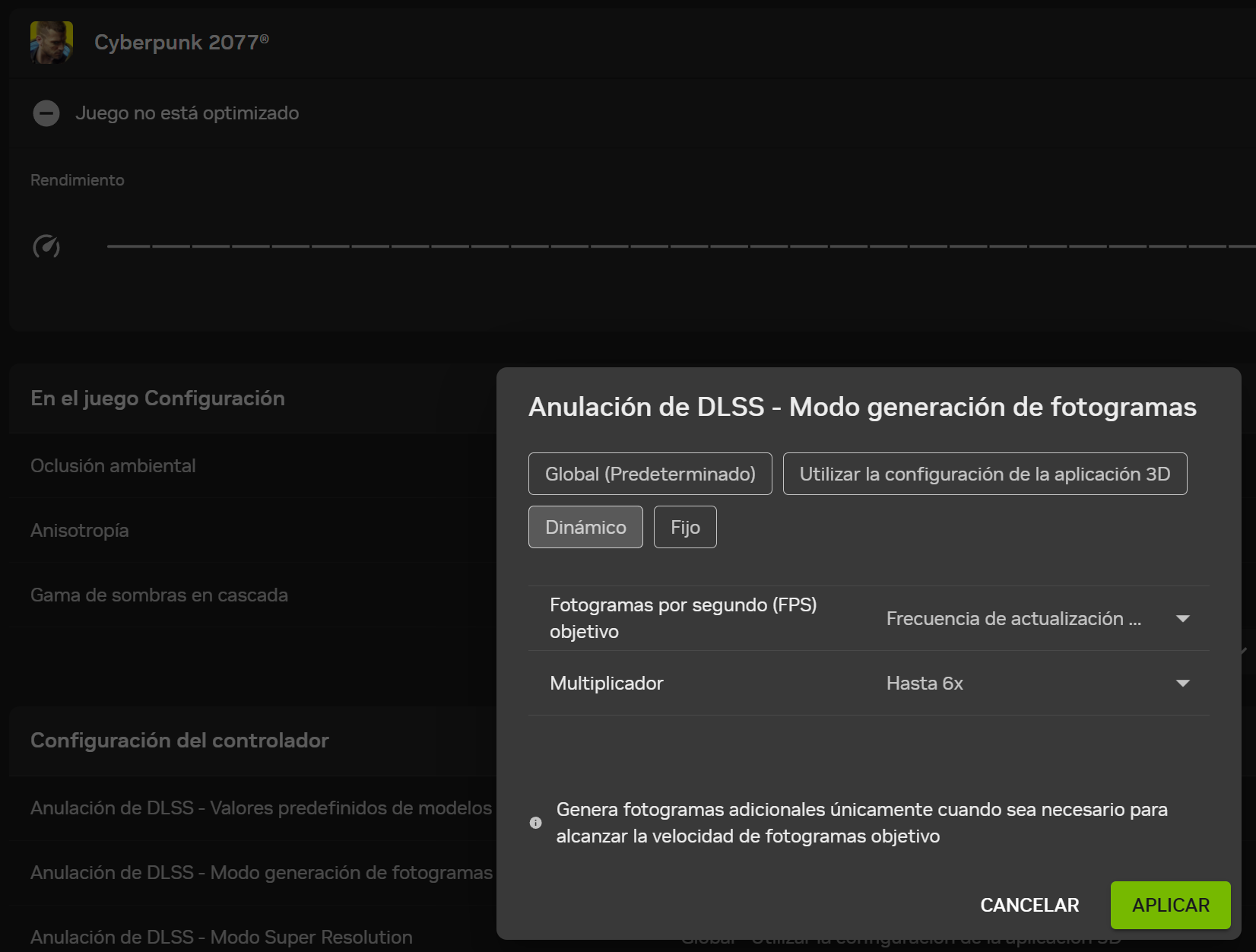Viewport: 1256px width, 952px height.
Task: Click the Juego no está optimizado status text
Action: coord(187,113)
